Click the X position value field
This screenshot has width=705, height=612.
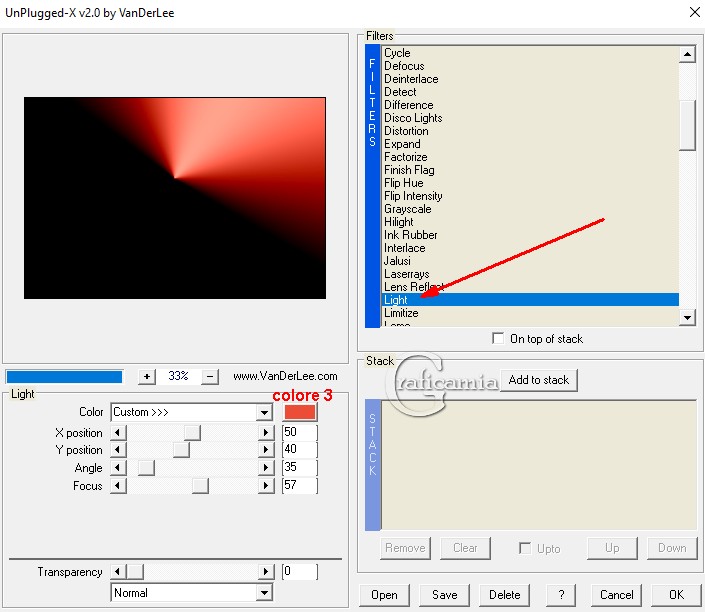299,432
